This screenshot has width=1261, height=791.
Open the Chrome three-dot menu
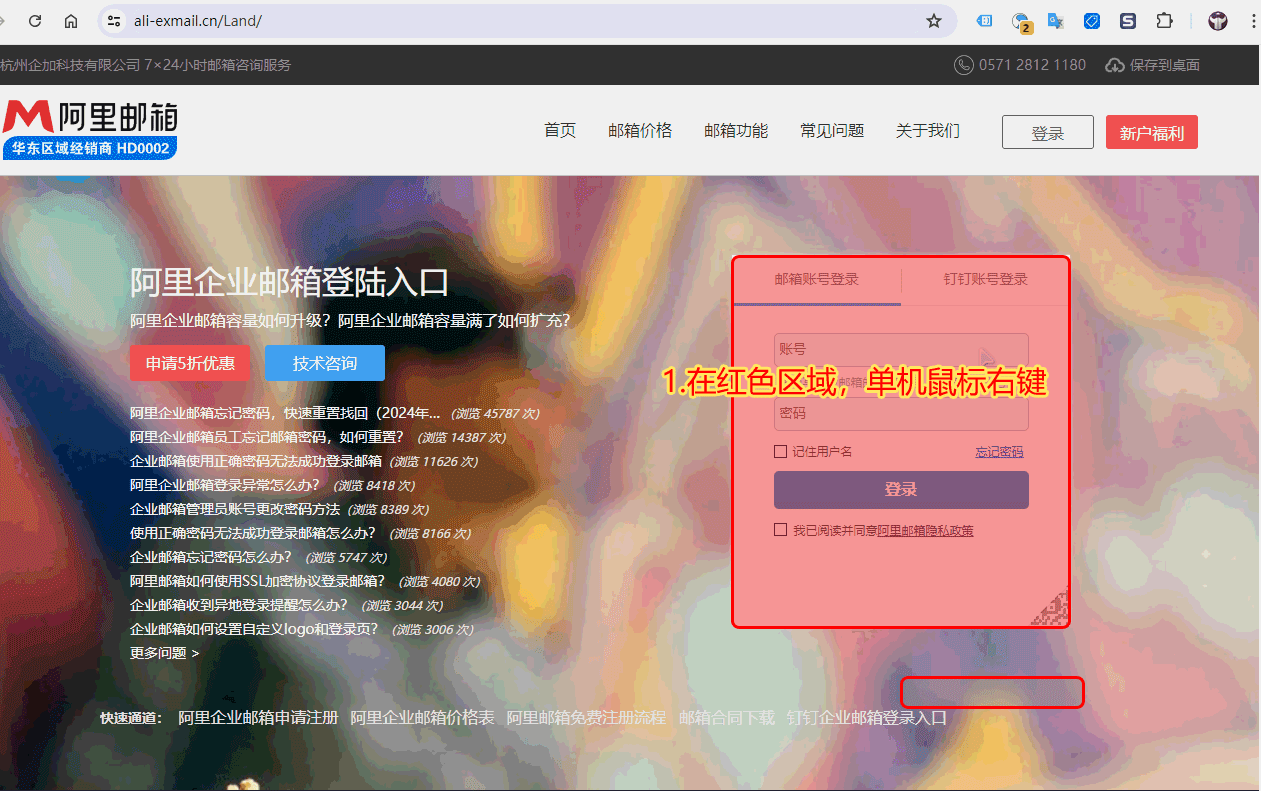point(1253,21)
